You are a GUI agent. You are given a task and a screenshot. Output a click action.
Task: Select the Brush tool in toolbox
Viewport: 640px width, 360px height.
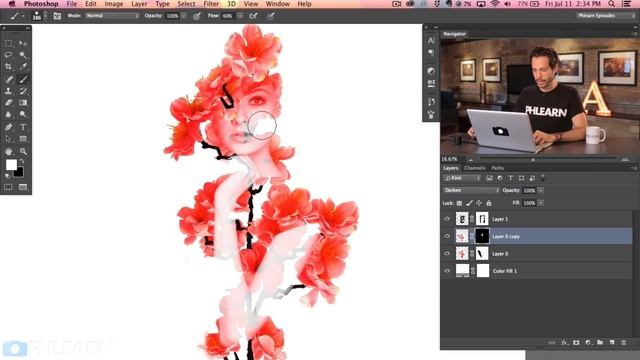coord(23,79)
